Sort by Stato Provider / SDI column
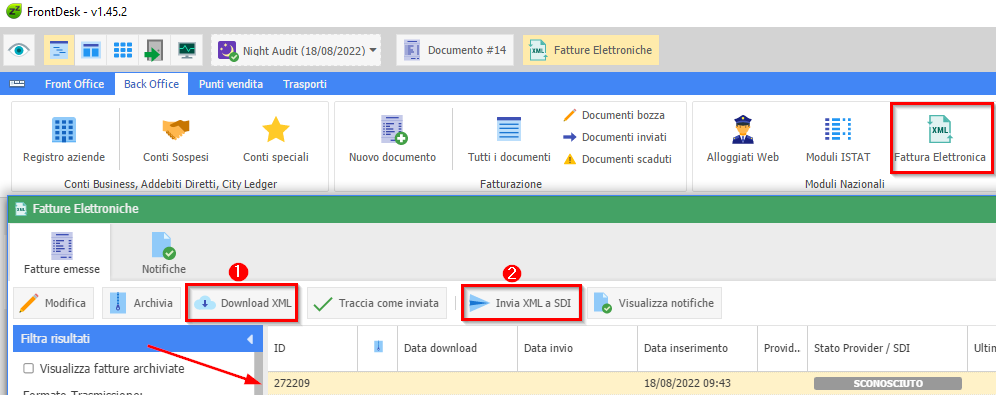996x395 pixels. coord(887,348)
